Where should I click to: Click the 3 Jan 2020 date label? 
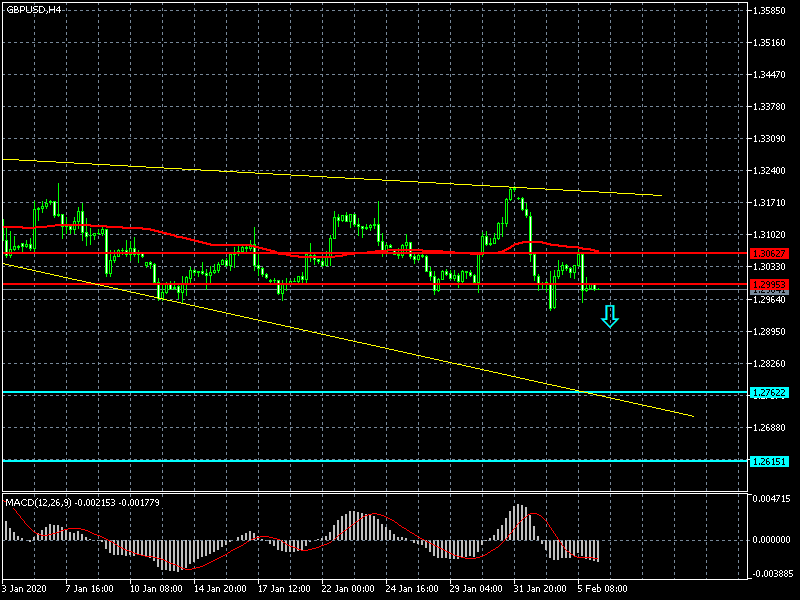24,589
